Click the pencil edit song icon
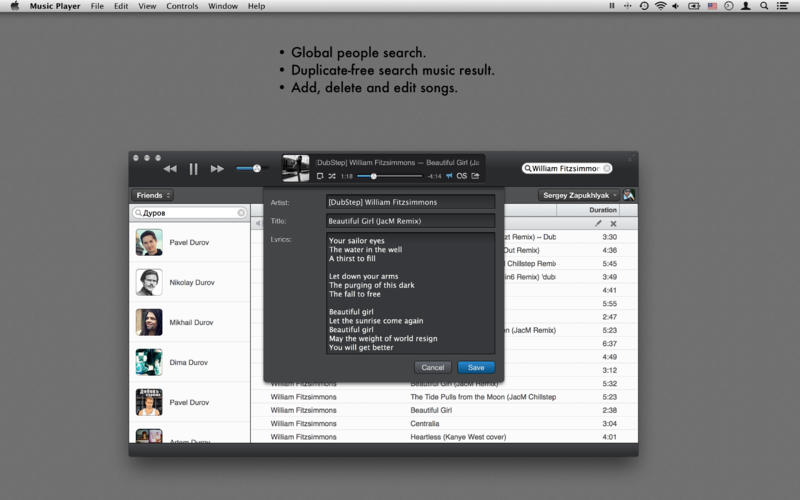Image resolution: width=800 pixels, height=500 pixels. [598, 224]
